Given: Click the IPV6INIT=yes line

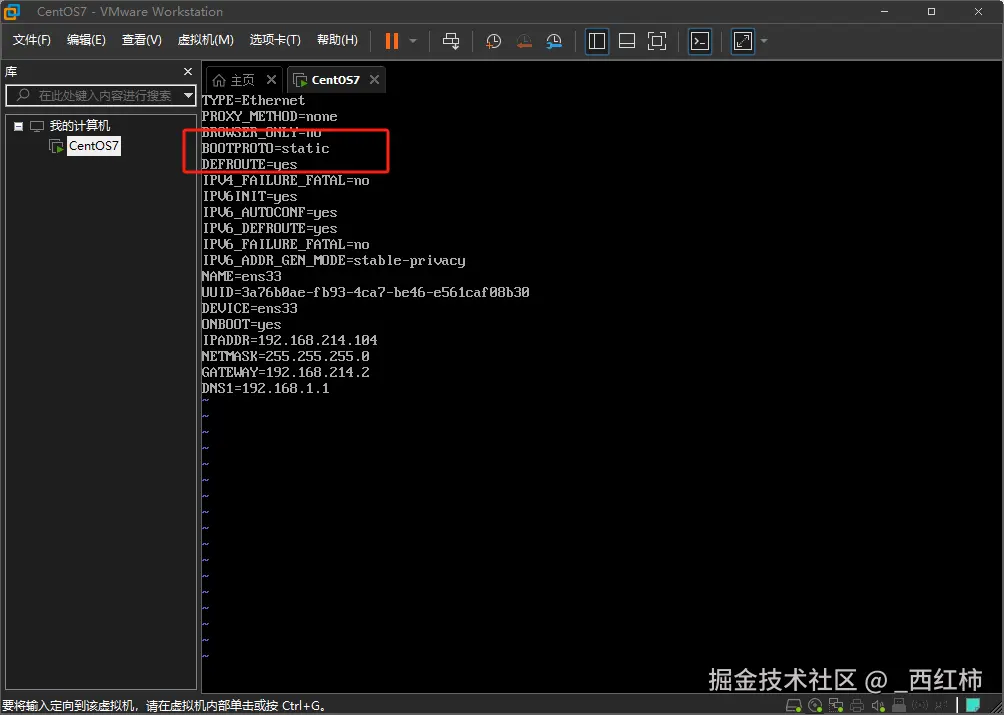Looking at the screenshot, I should coord(250,197).
